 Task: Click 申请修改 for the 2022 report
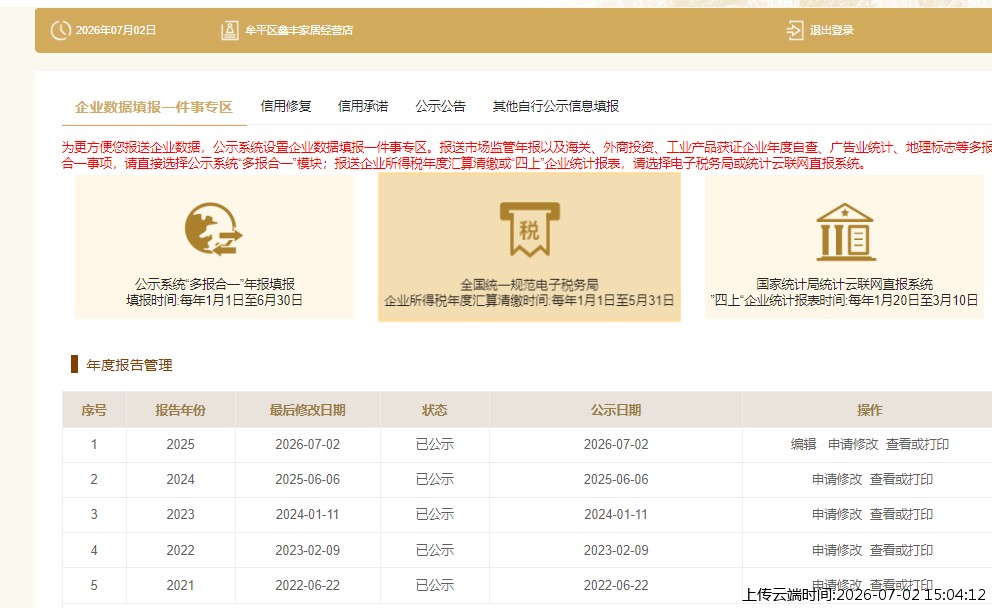pos(837,550)
